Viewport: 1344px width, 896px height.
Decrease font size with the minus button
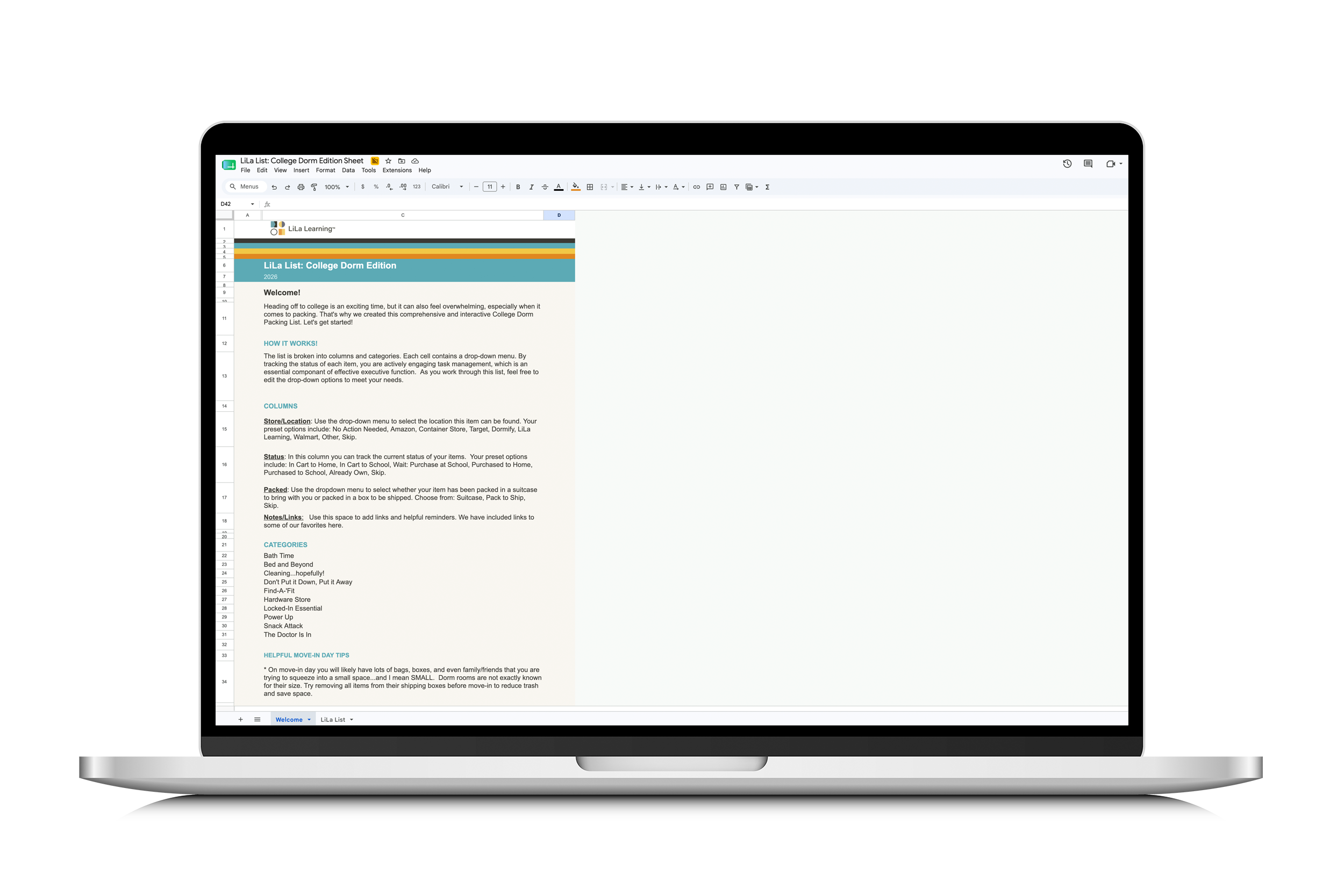pyautogui.click(x=476, y=187)
